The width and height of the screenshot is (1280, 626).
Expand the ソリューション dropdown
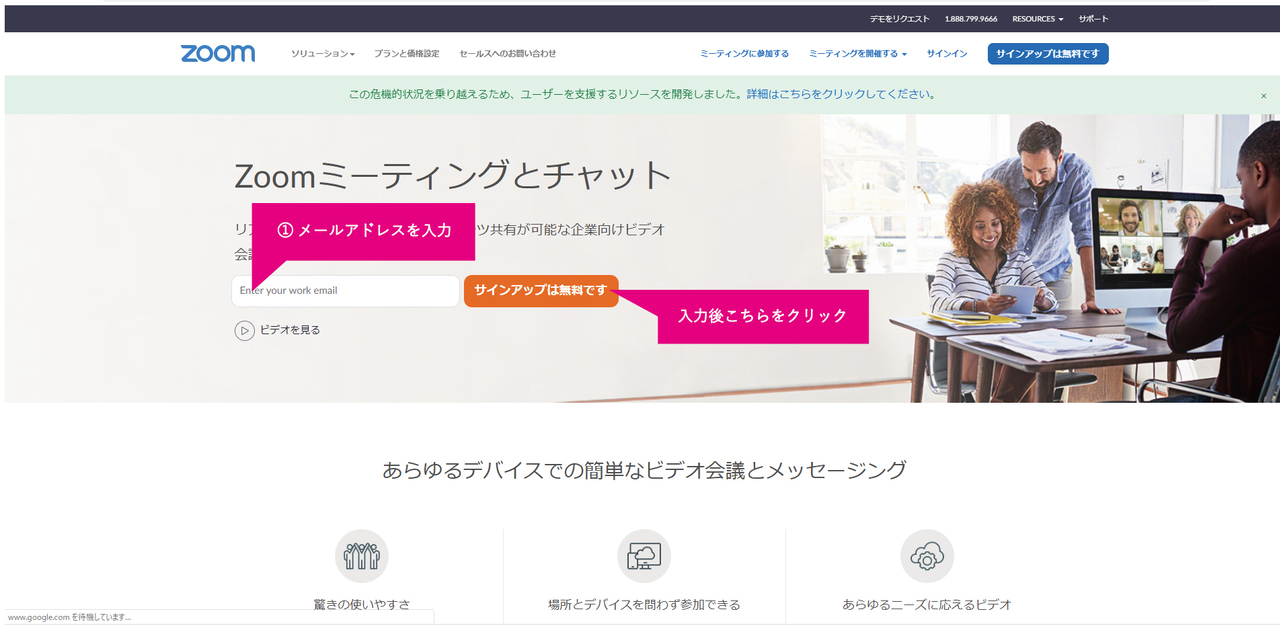point(323,54)
